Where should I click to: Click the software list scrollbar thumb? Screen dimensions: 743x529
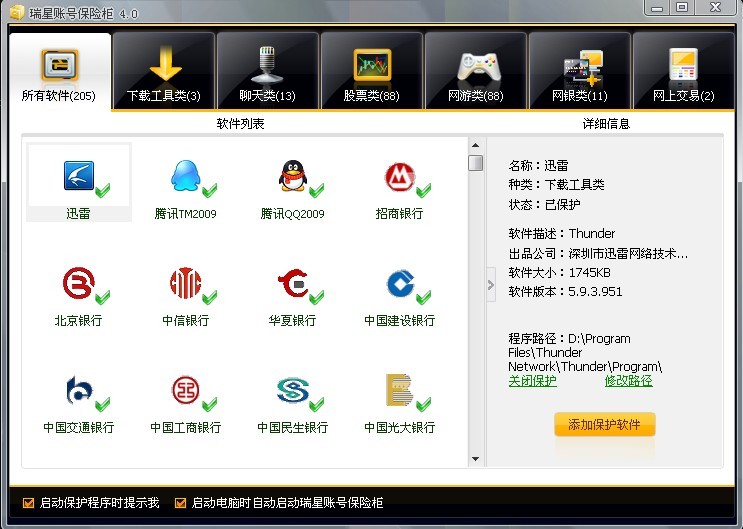[x=475, y=163]
